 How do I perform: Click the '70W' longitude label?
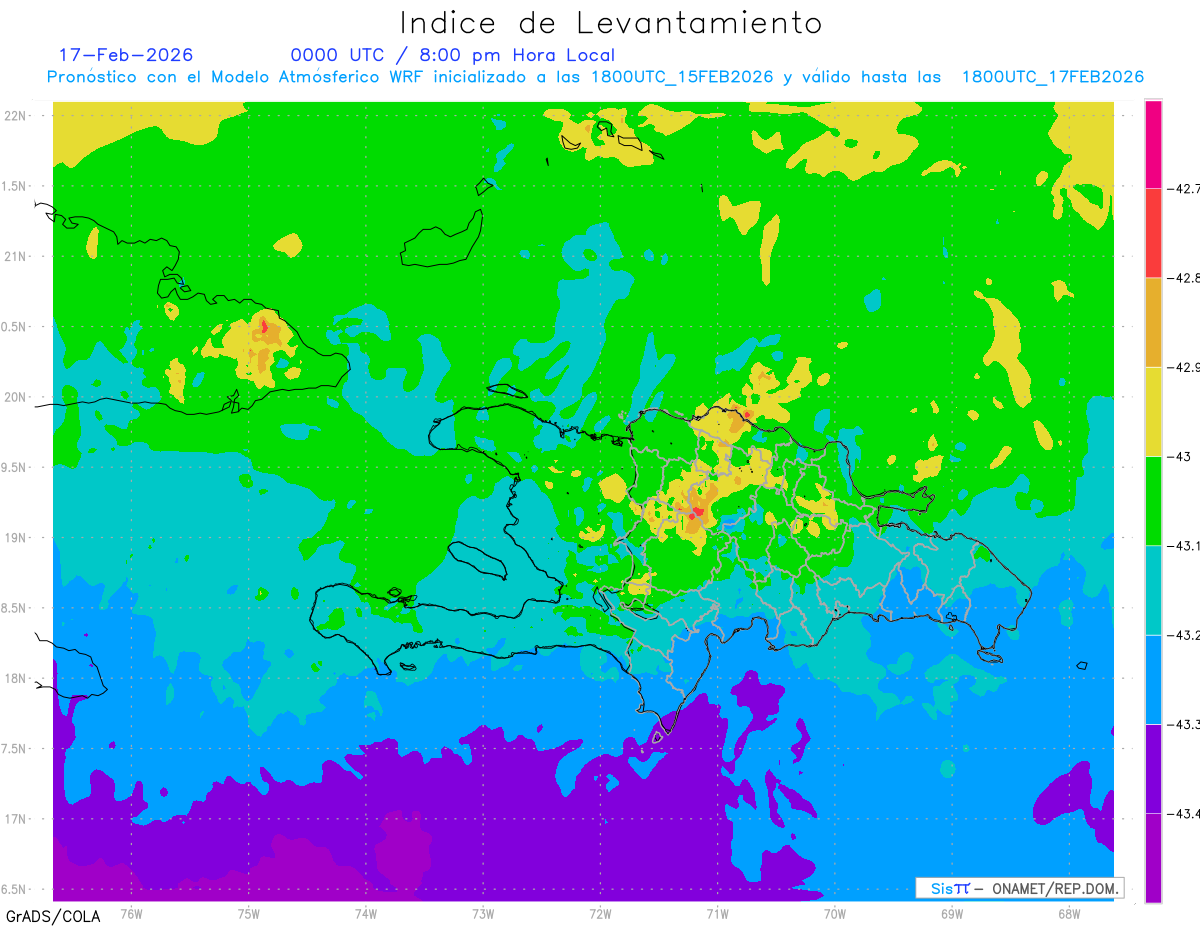point(834,913)
